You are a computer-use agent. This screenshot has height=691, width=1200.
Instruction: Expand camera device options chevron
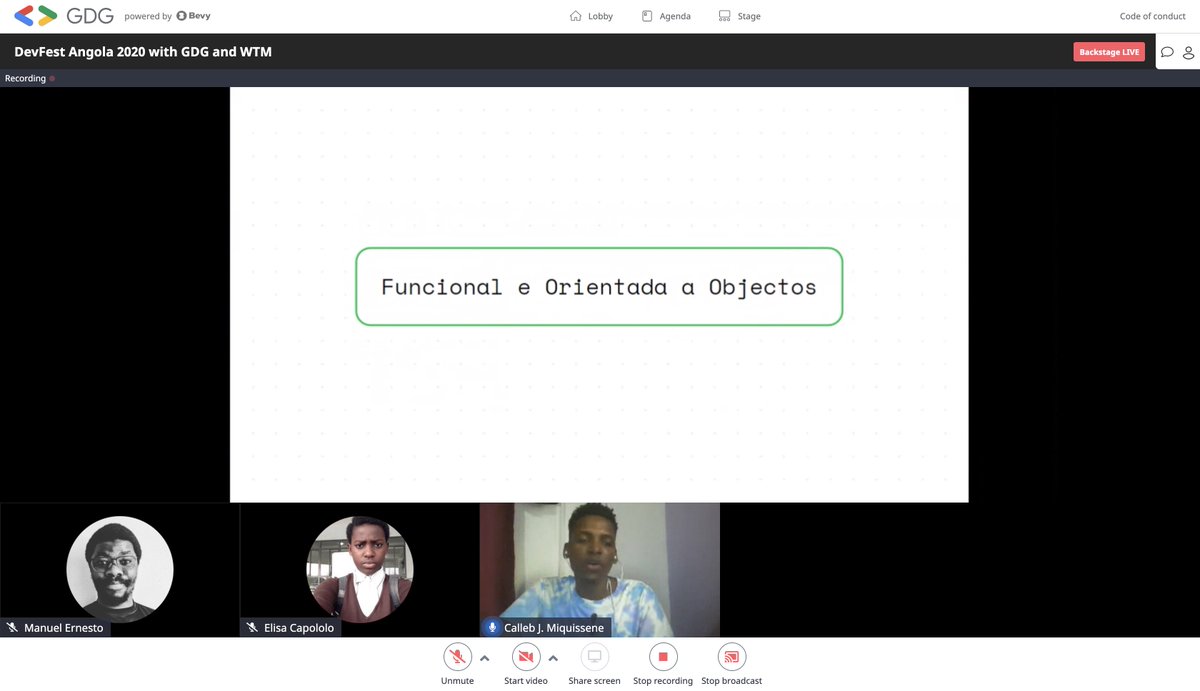[x=553, y=659]
